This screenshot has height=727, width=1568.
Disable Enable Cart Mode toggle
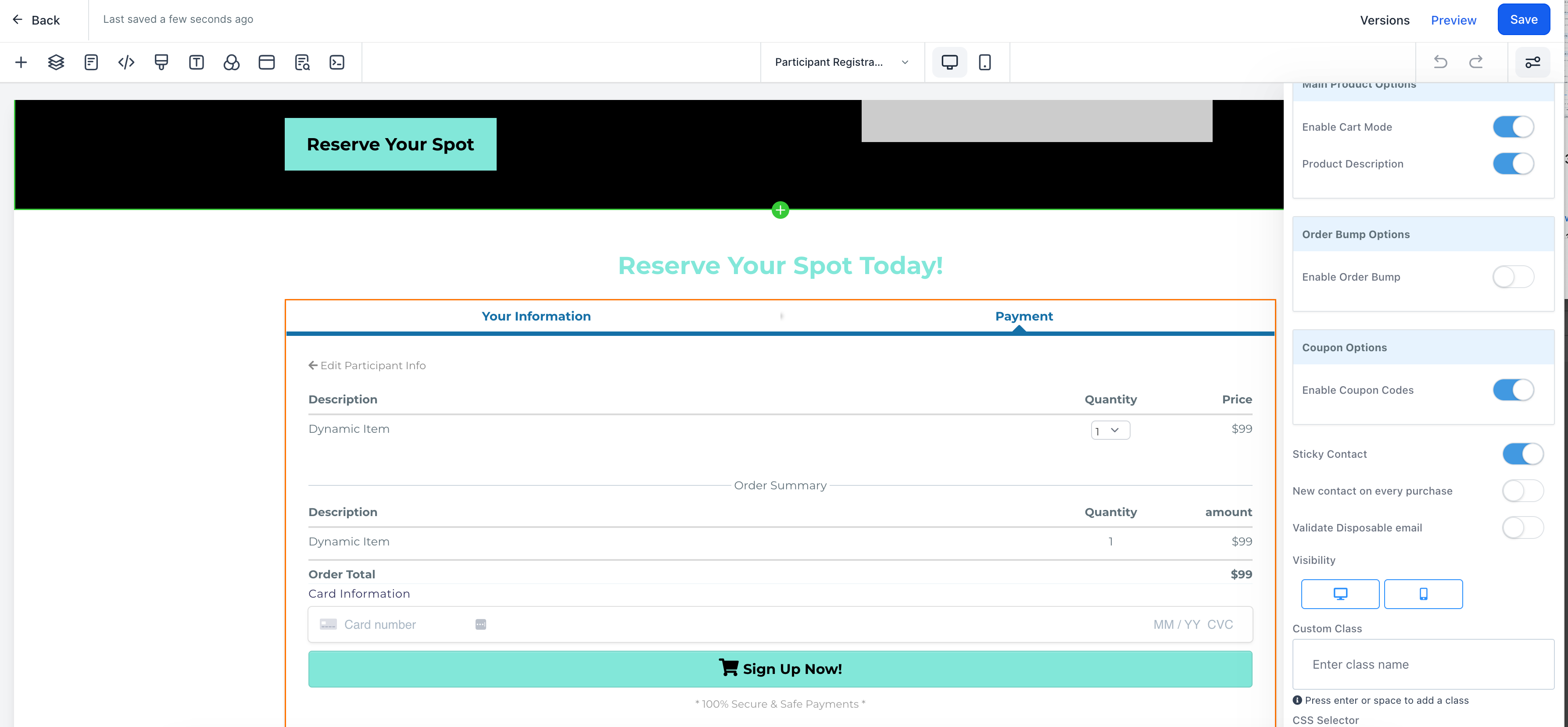1513,127
